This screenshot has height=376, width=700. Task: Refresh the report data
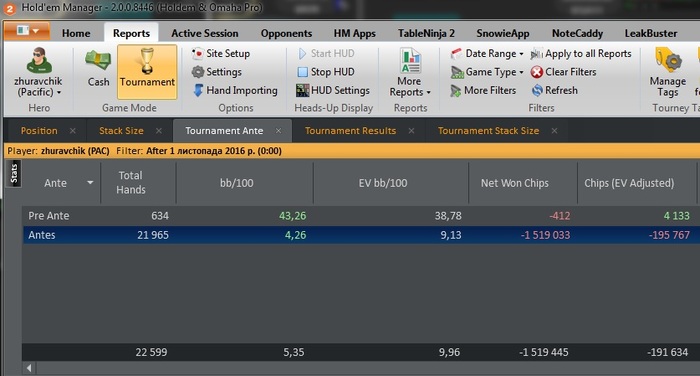[554, 91]
